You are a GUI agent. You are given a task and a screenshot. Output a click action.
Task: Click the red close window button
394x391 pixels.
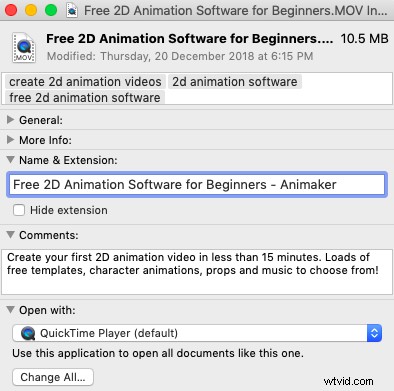[11, 10]
